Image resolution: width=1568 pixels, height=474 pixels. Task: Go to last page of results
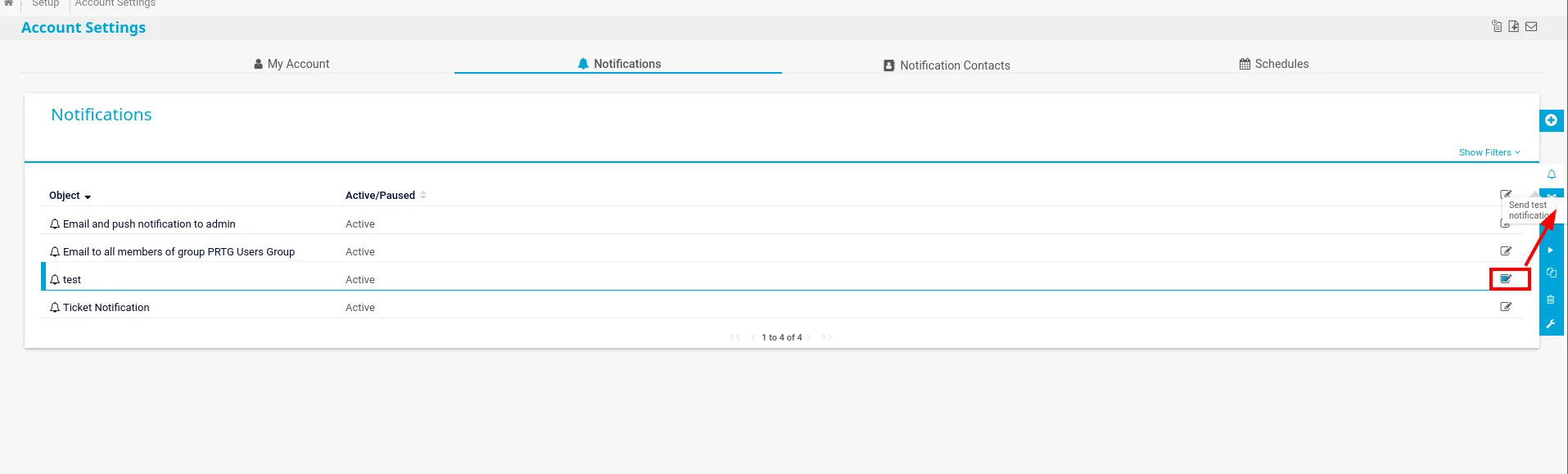[827, 337]
